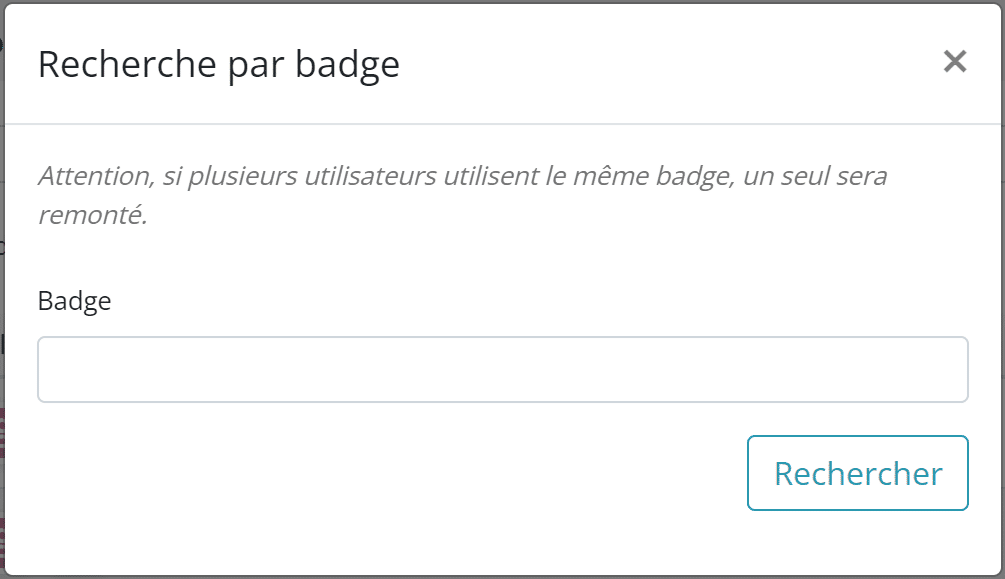The width and height of the screenshot is (1005, 579).
Task: Click the phrase un seul sera
Action: tap(815, 176)
